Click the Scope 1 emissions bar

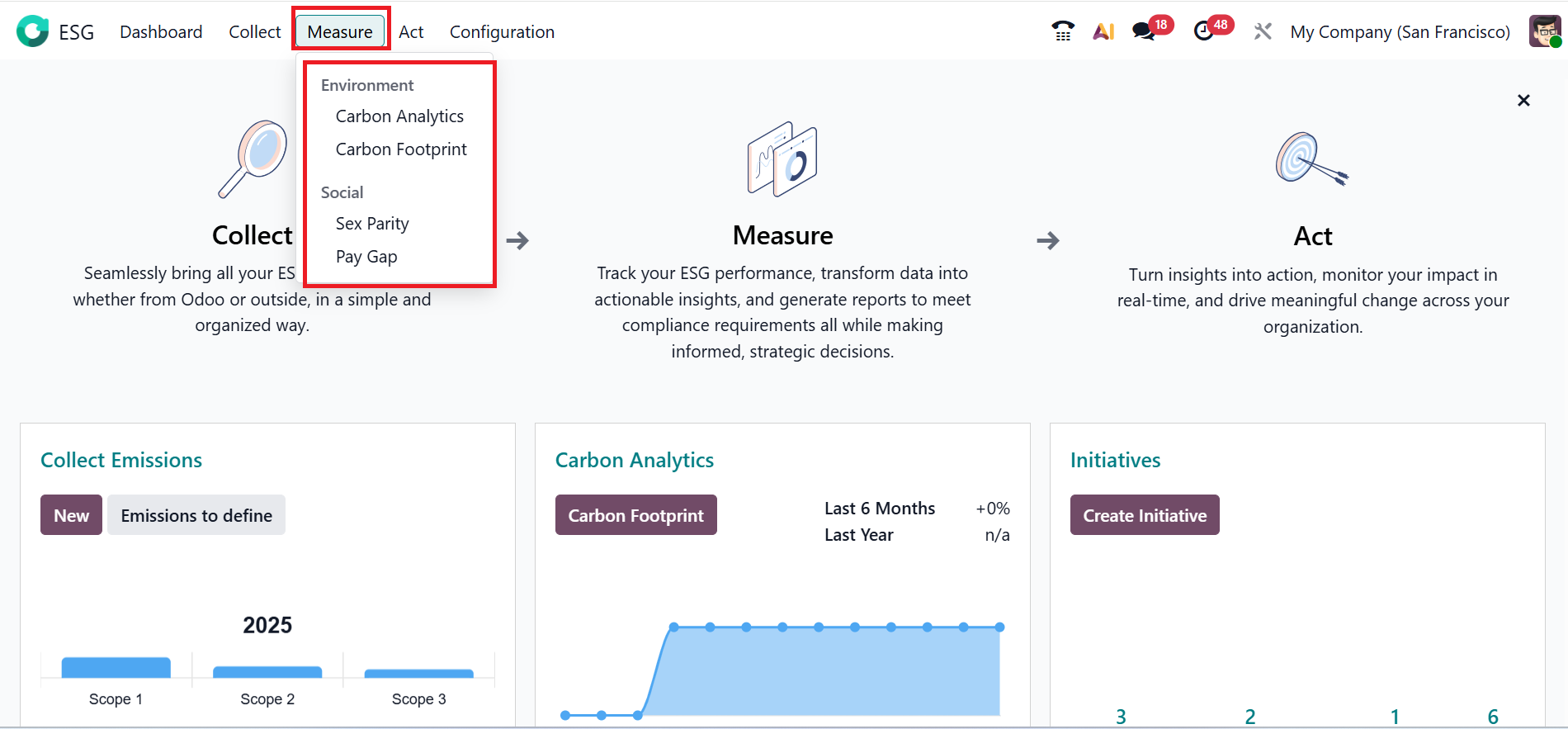(116, 667)
